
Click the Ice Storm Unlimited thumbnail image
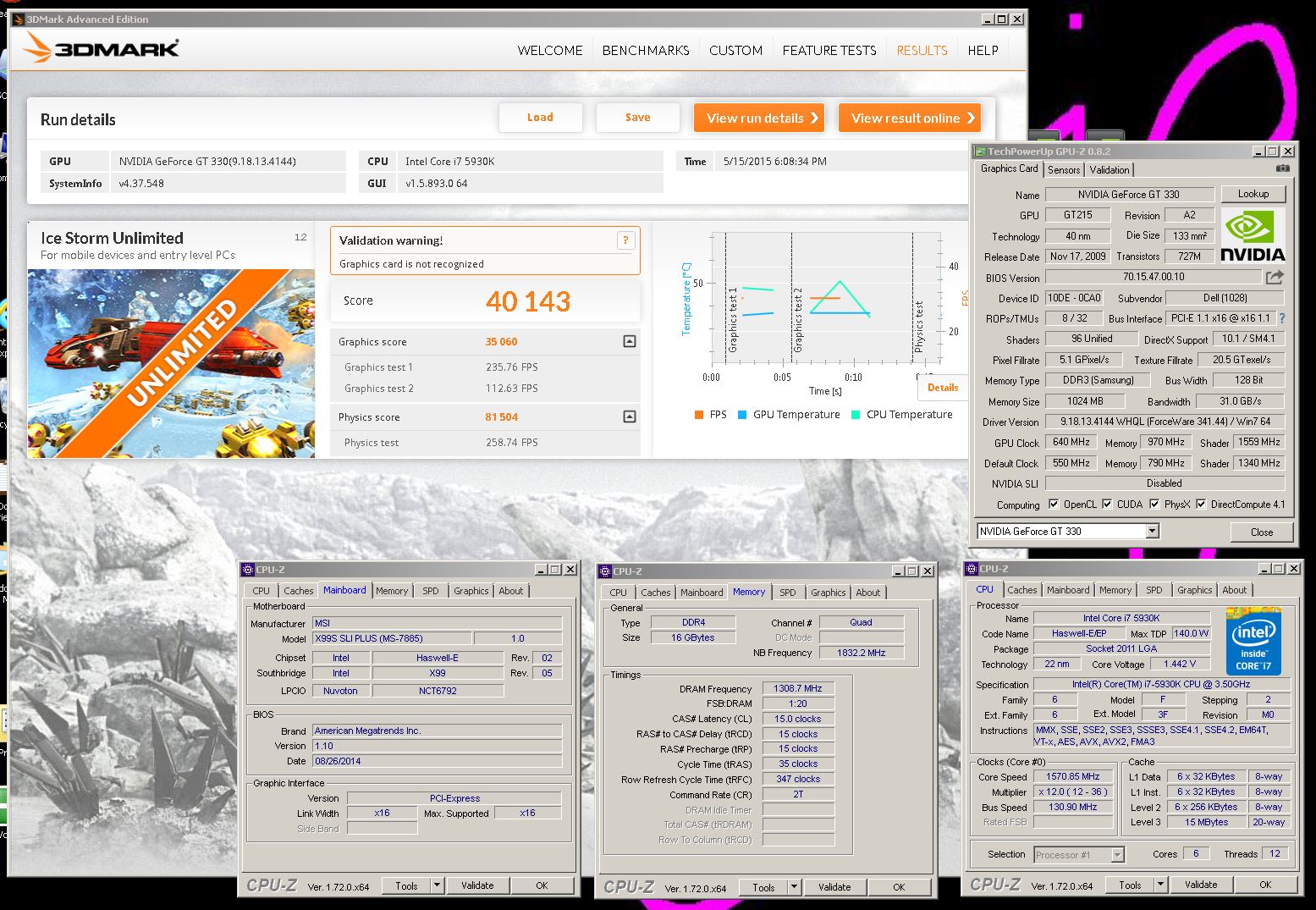coord(171,363)
